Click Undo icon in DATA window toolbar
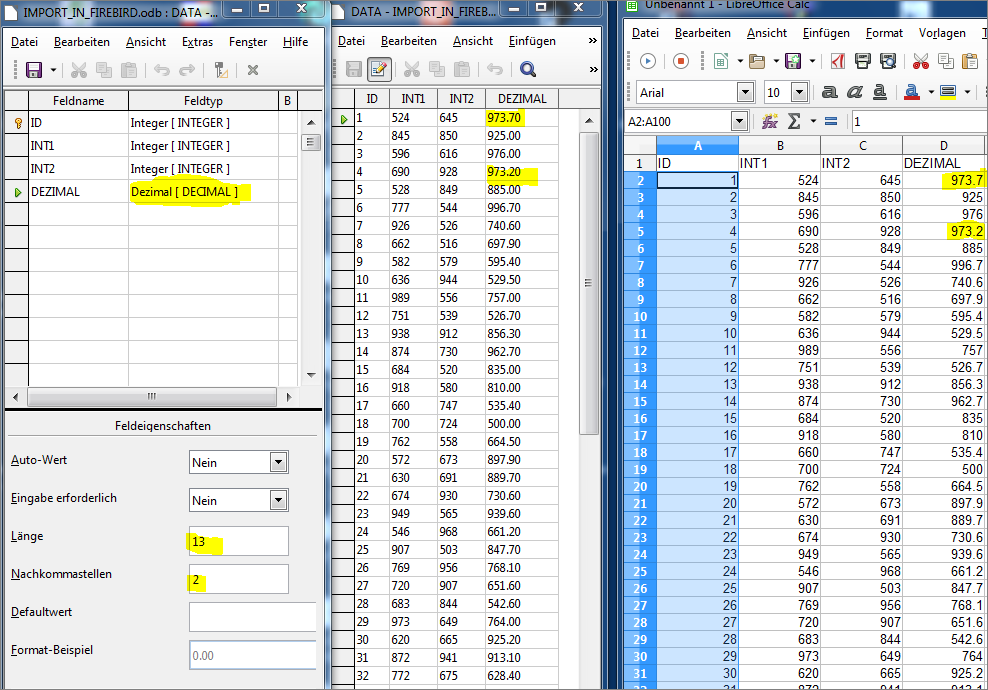The image size is (988, 690). [495, 69]
